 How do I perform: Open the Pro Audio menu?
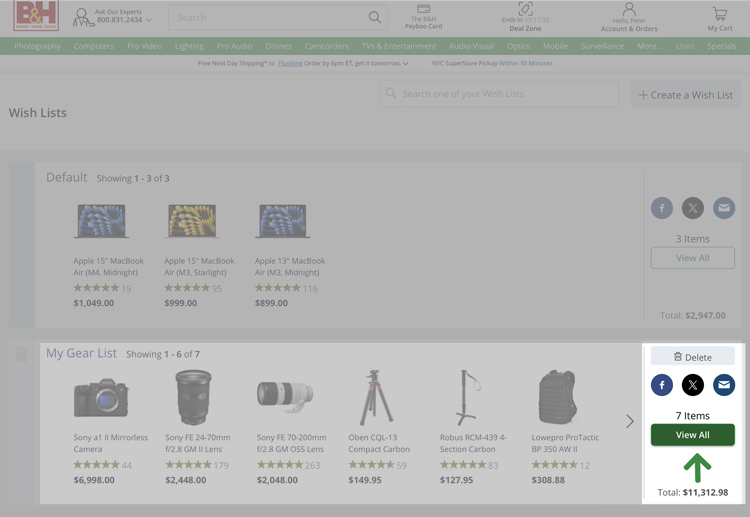pos(234,46)
